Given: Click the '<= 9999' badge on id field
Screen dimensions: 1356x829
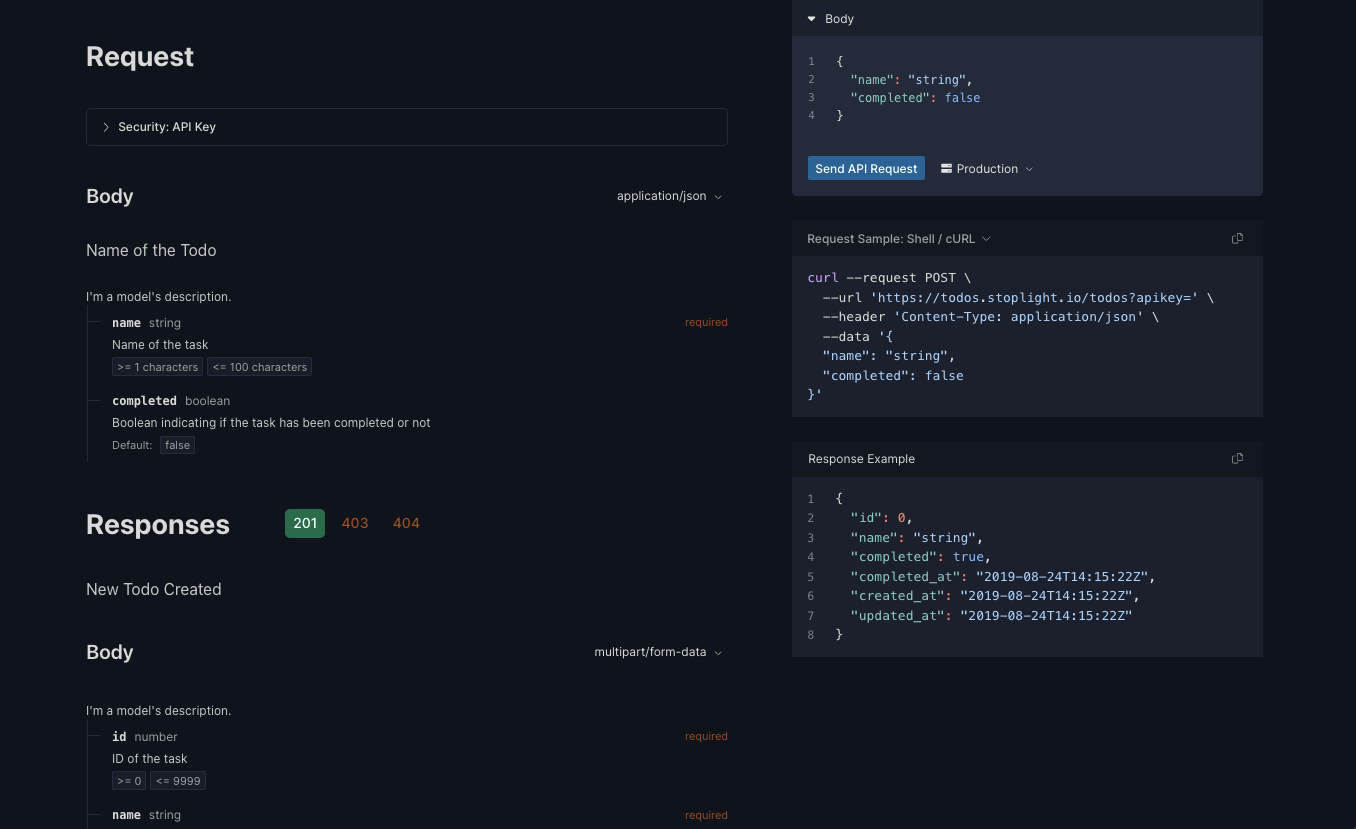Looking at the screenshot, I should (178, 780).
